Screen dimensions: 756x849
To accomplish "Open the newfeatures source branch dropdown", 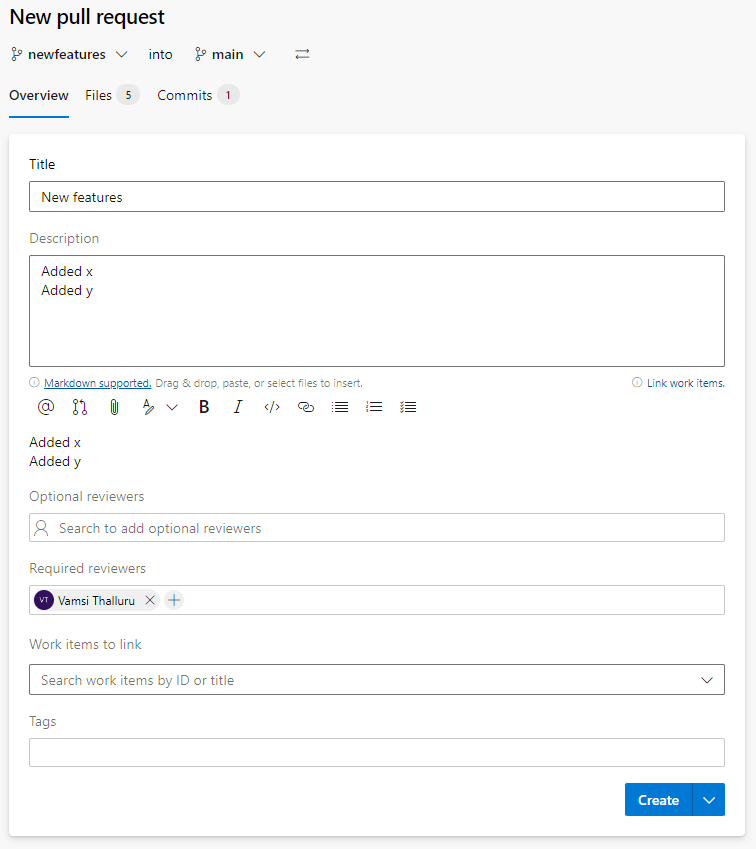I will tap(69, 54).
